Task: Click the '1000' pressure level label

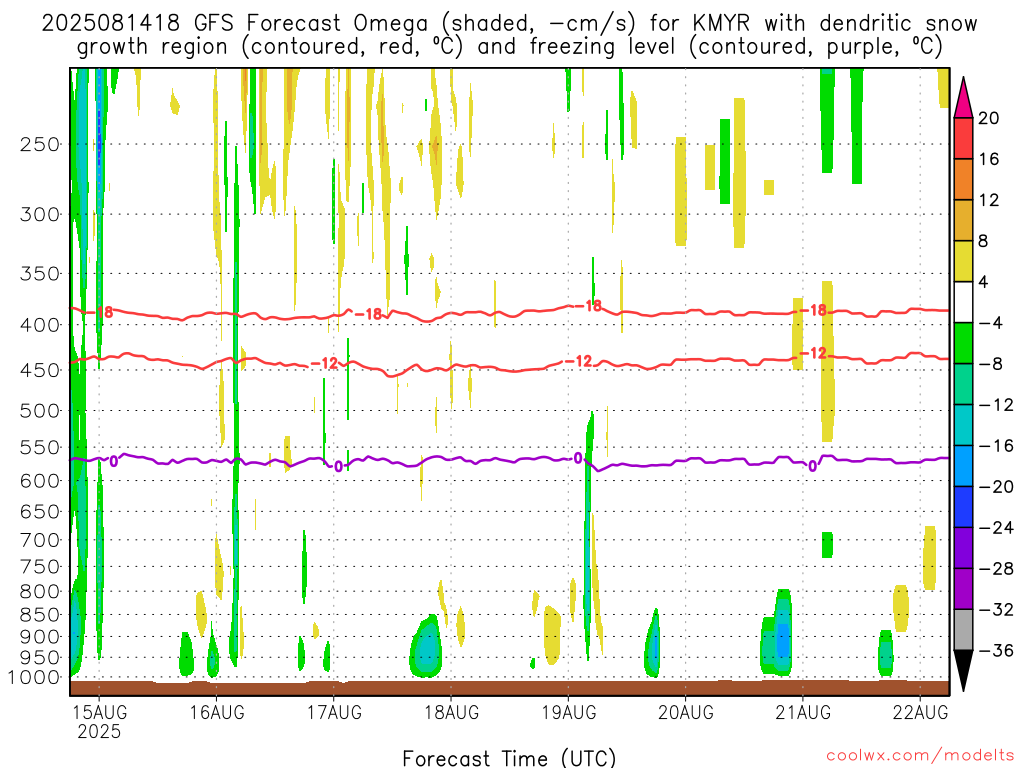Action: (x=34, y=678)
